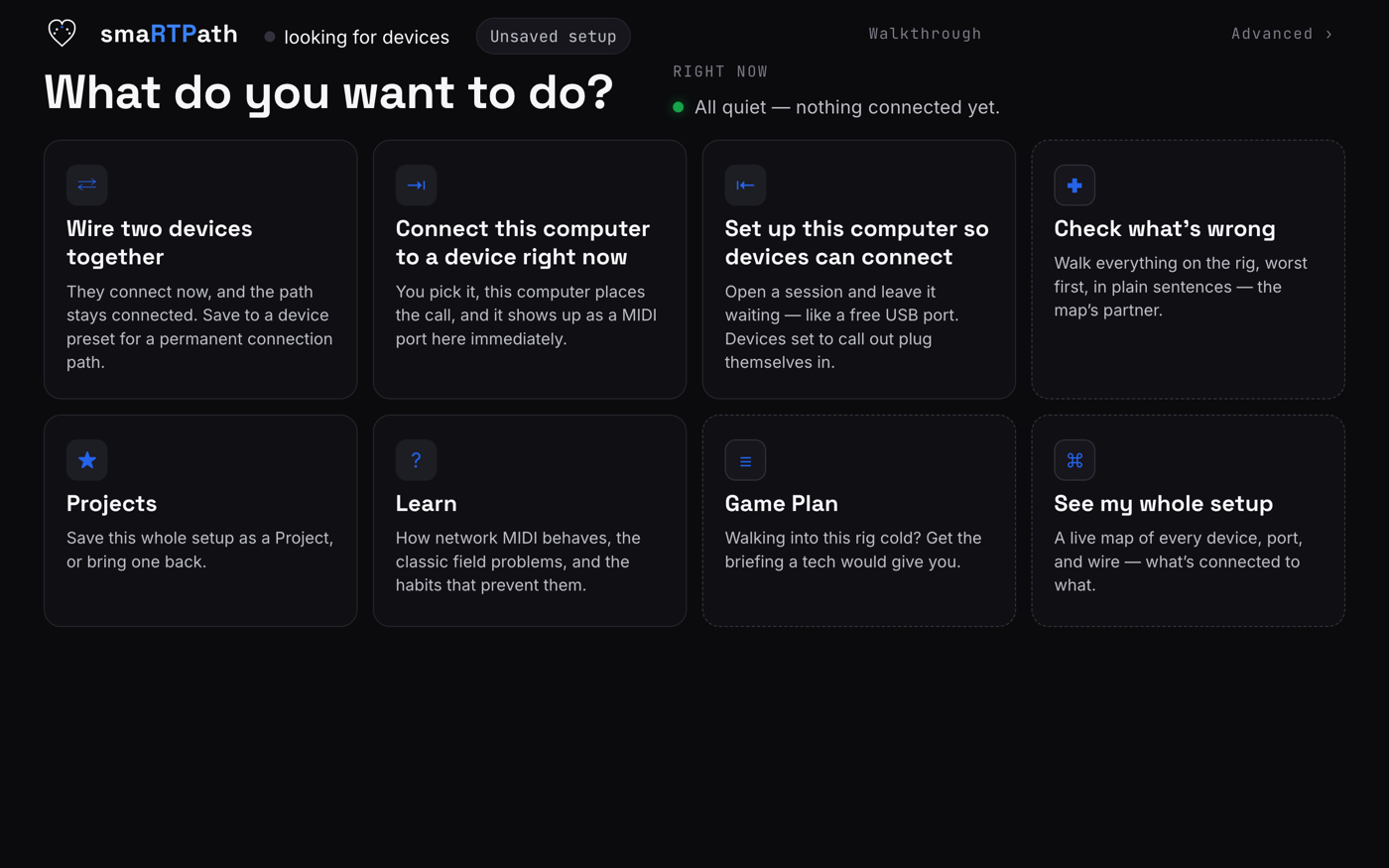Screen dimensions: 1389x868
Task: Click the What do you want to do? heading
Action: pyautogui.click(x=328, y=92)
